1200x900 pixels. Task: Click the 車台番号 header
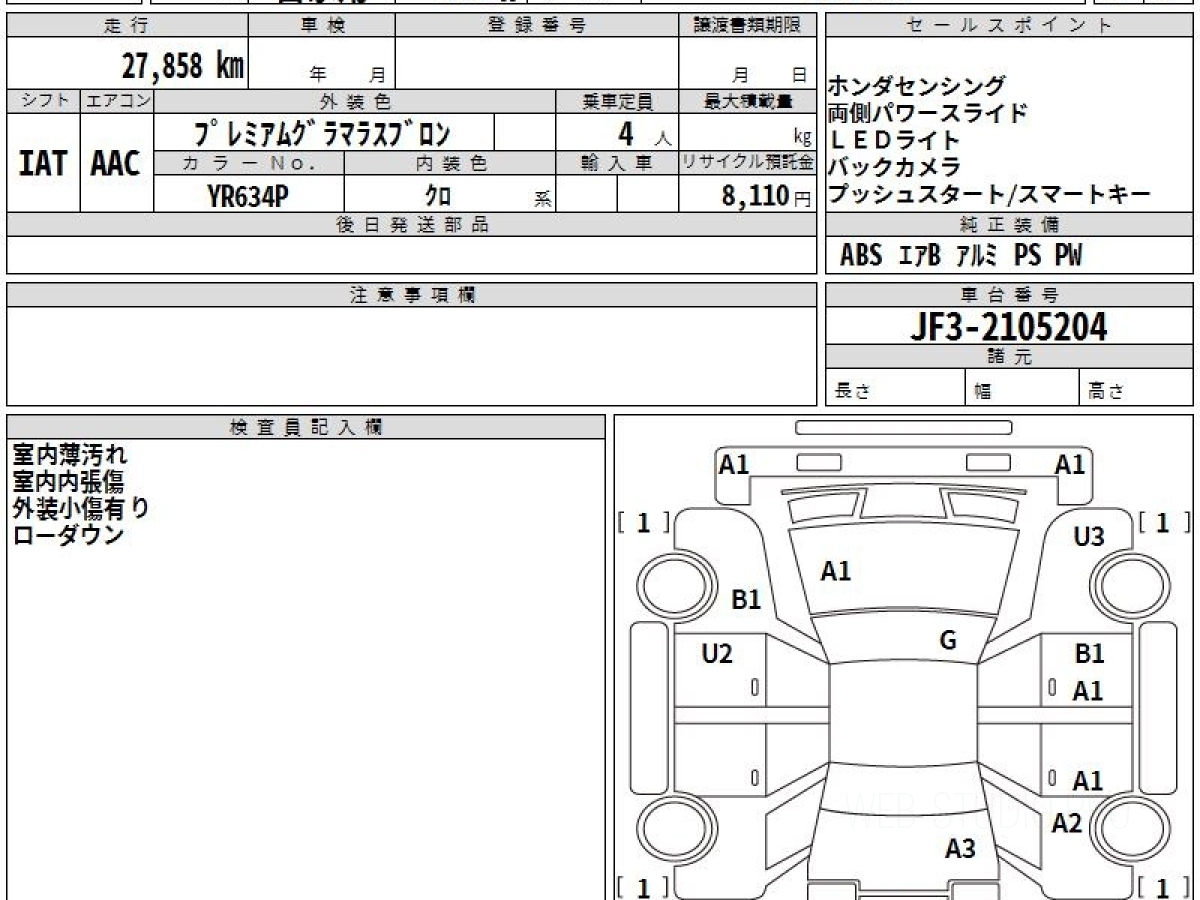1009,295
